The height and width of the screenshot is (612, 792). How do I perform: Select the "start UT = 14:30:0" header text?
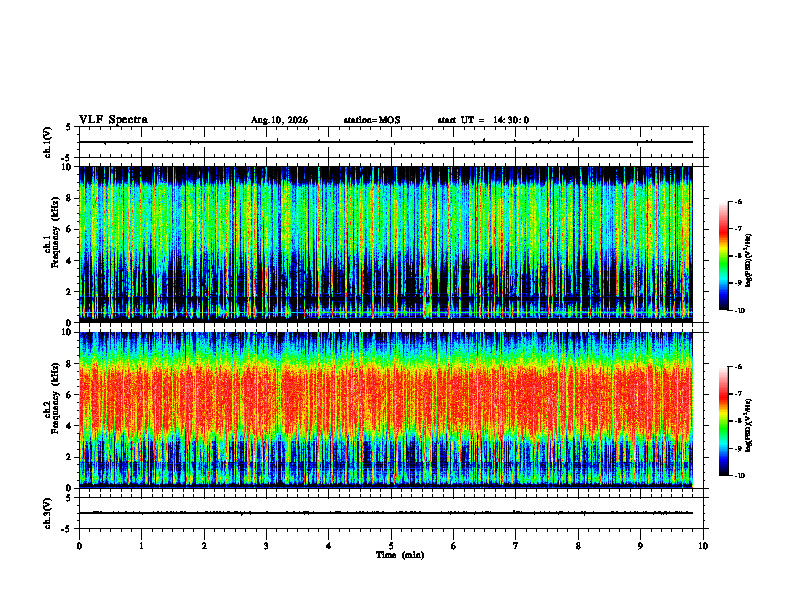tap(483, 120)
